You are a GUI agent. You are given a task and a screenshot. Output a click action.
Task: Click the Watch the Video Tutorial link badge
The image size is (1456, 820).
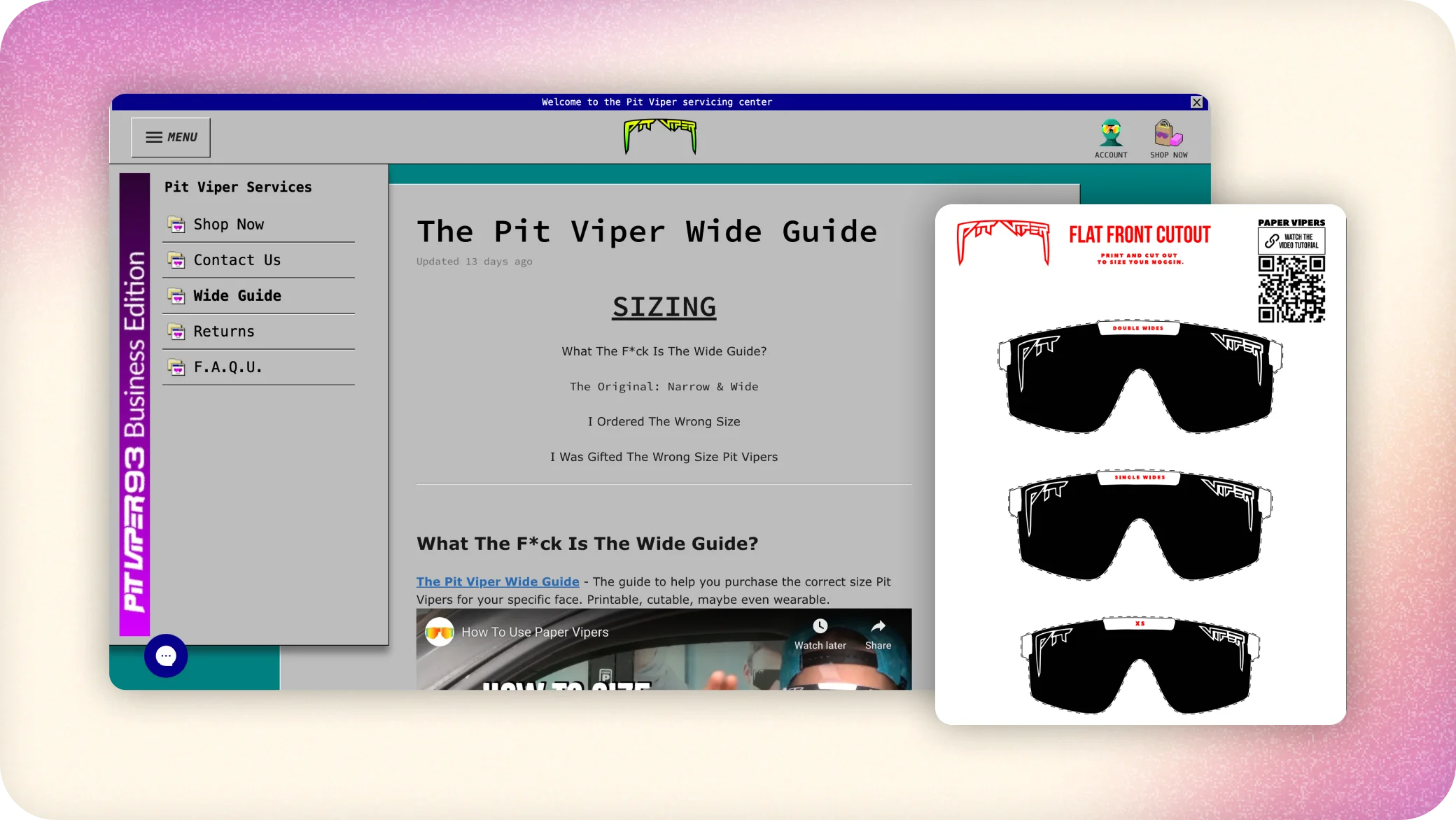point(1291,241)
